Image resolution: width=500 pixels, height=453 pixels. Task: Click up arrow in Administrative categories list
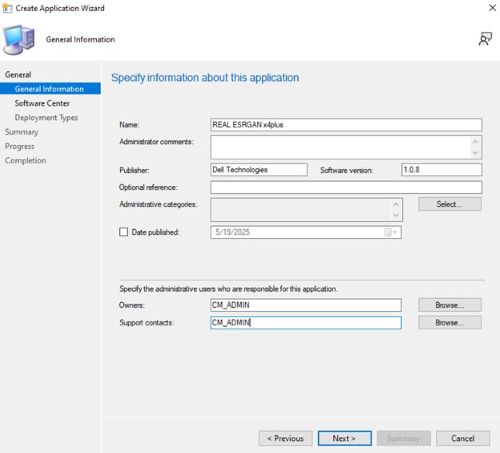point(396,204)
